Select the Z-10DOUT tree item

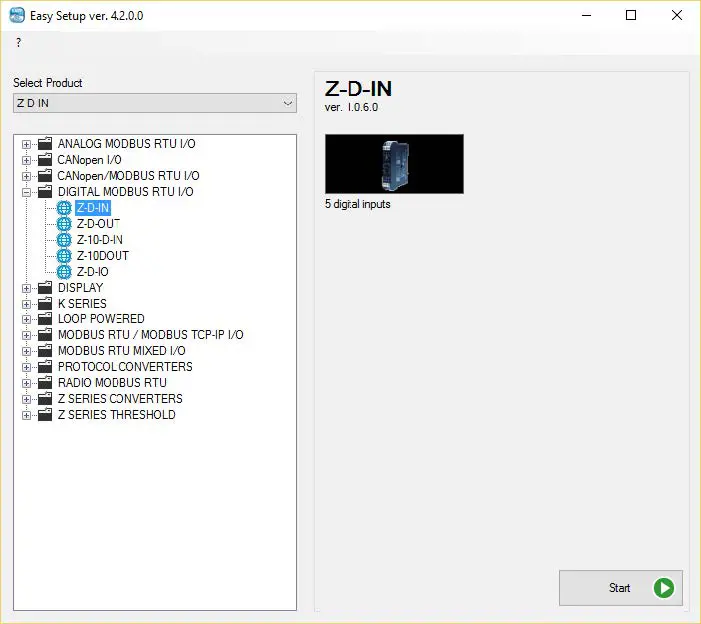[102, 256]
